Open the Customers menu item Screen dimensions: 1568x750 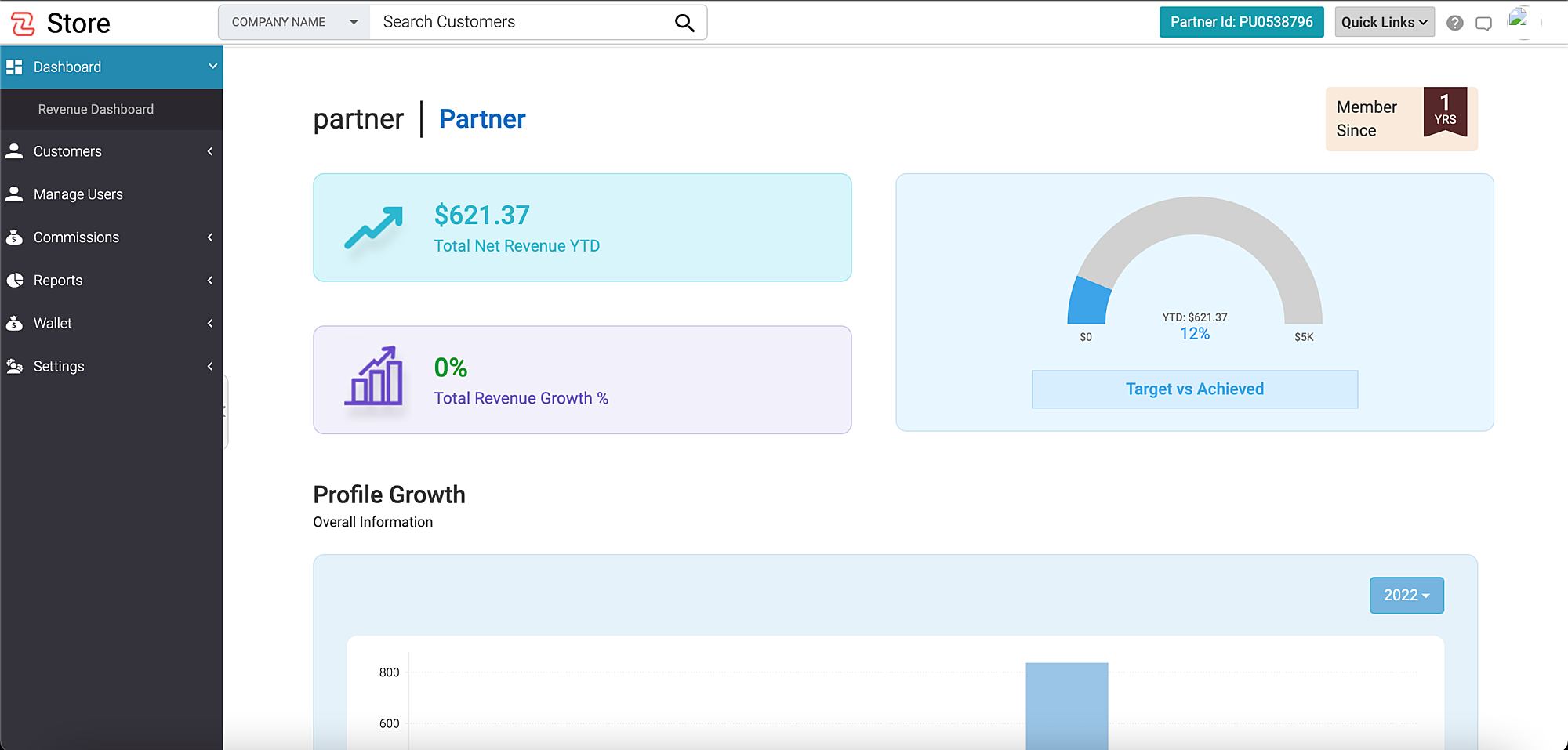click(111, 151)
